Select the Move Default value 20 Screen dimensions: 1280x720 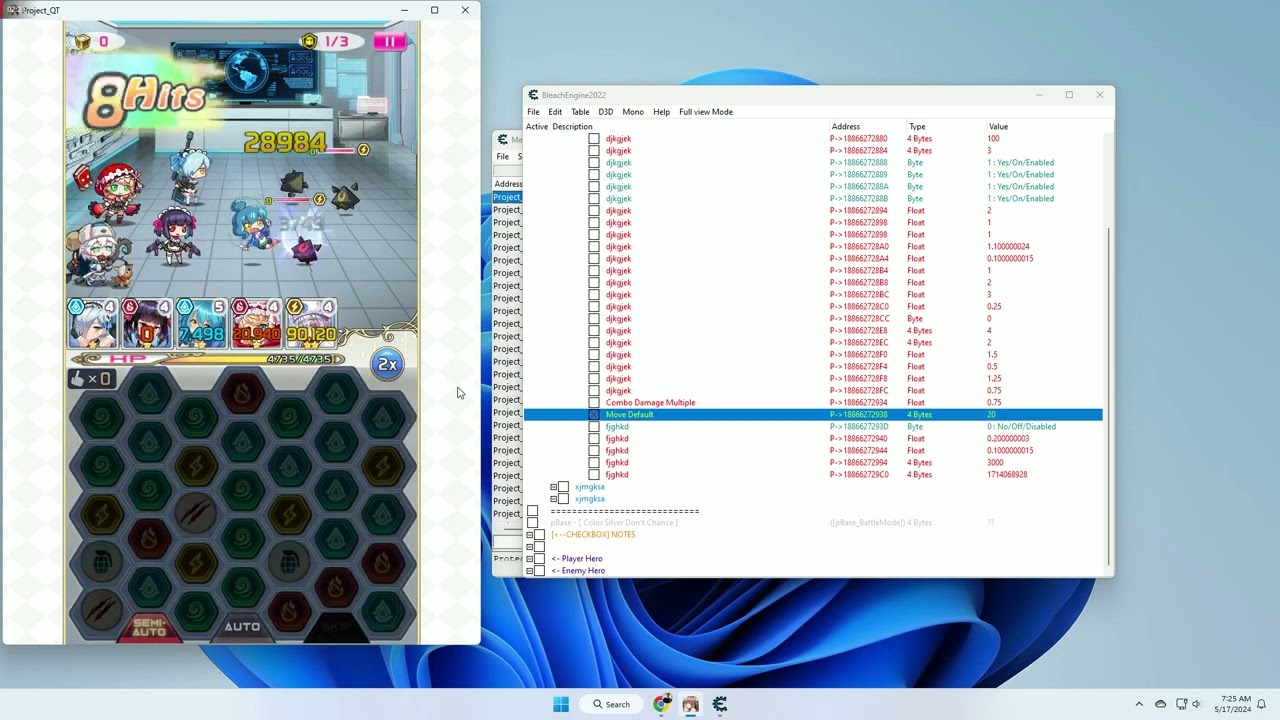(x=992, y=415)
